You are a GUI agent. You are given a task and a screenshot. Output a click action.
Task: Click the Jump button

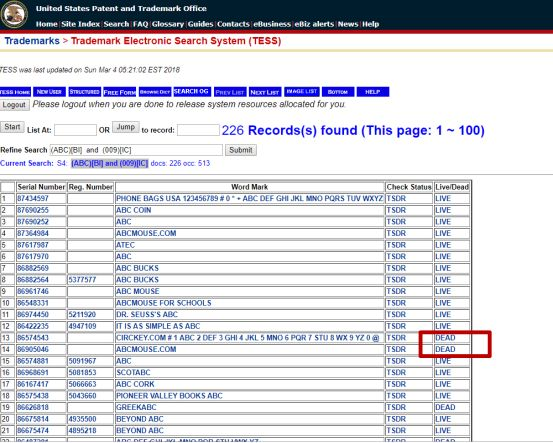[x=126, y=127]
